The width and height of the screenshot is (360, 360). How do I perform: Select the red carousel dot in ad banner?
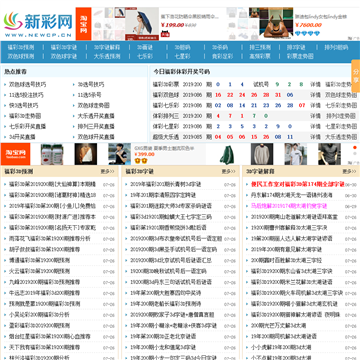355,147
